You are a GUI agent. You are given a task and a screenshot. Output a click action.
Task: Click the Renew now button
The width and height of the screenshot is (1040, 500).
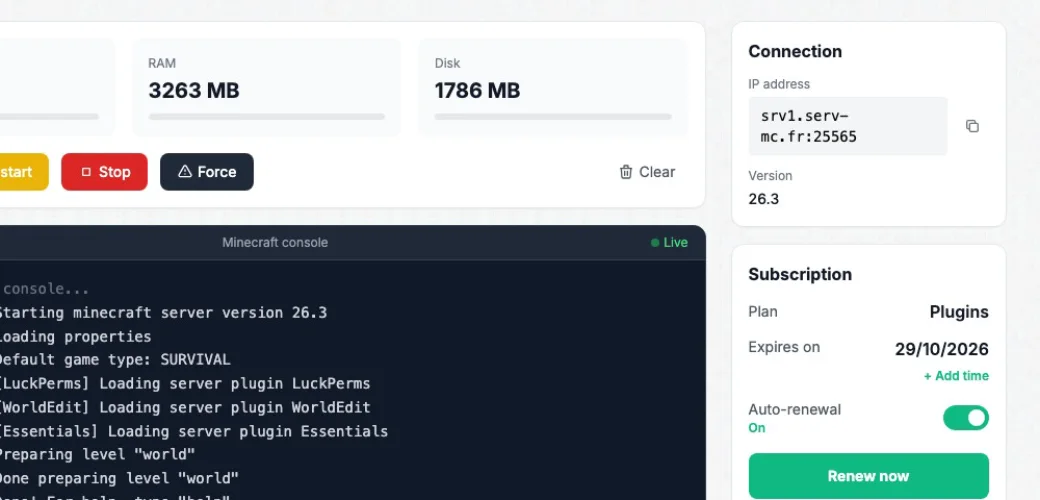pyautogui.click(x=868, y=475)
